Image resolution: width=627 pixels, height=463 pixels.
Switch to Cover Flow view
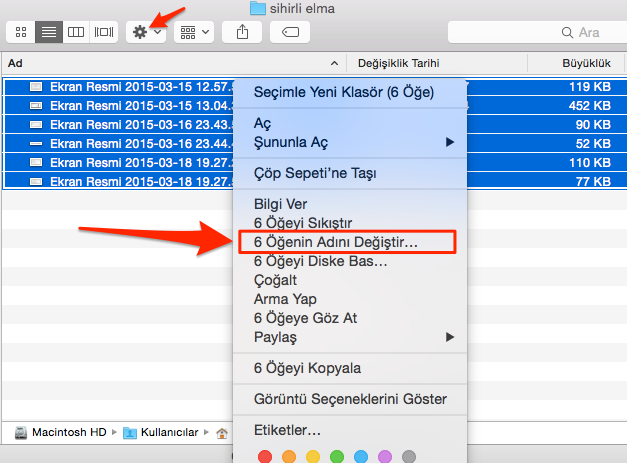click(103, 32)
